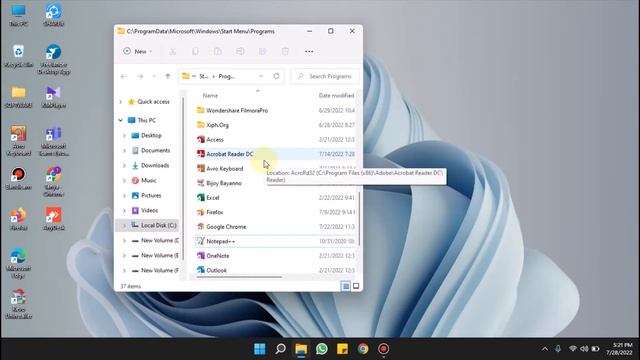Open the taskbar clock and date
This screenshot has height=360, width=640.
click(620, 349)
